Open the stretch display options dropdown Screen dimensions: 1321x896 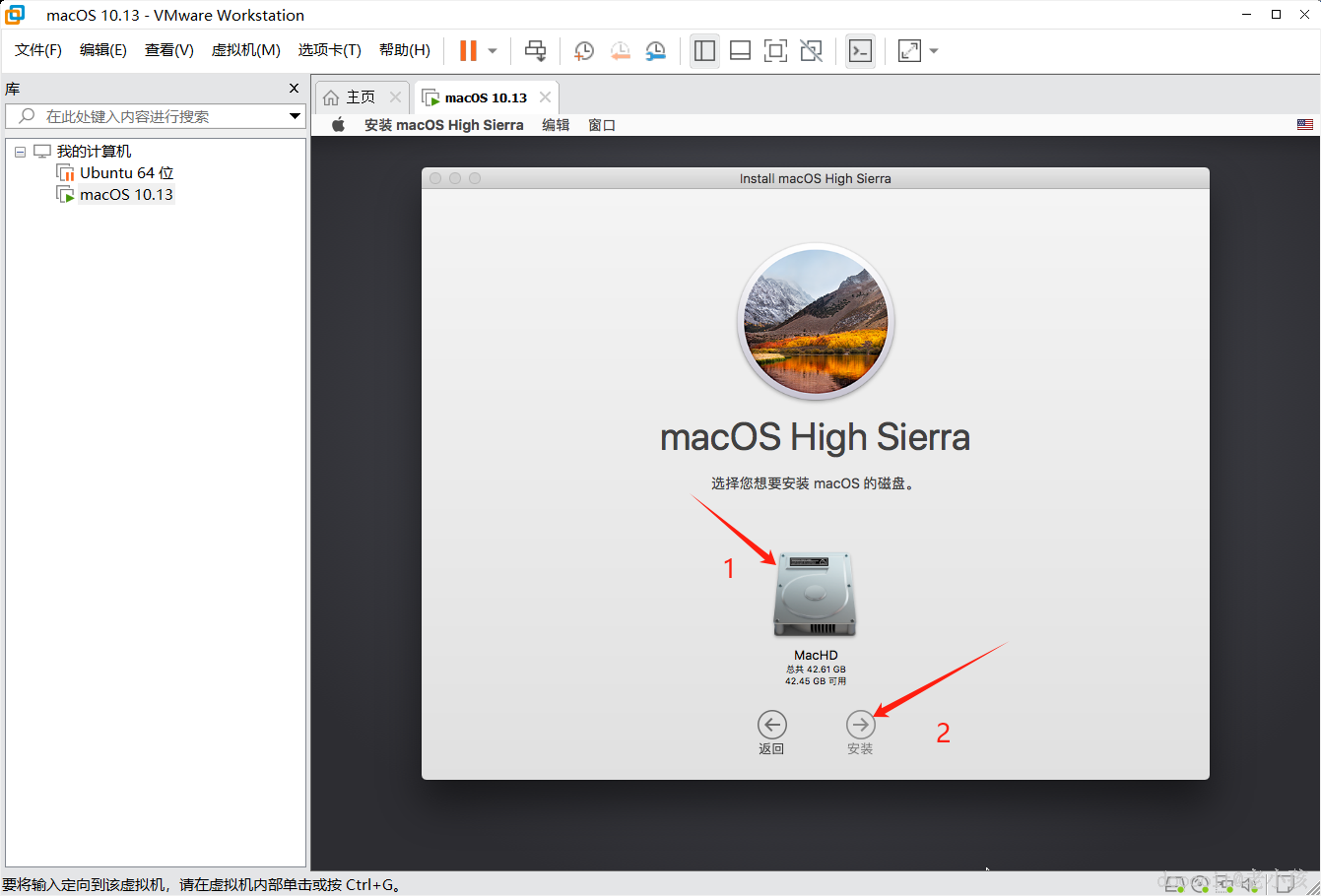(x=934, y=51)
